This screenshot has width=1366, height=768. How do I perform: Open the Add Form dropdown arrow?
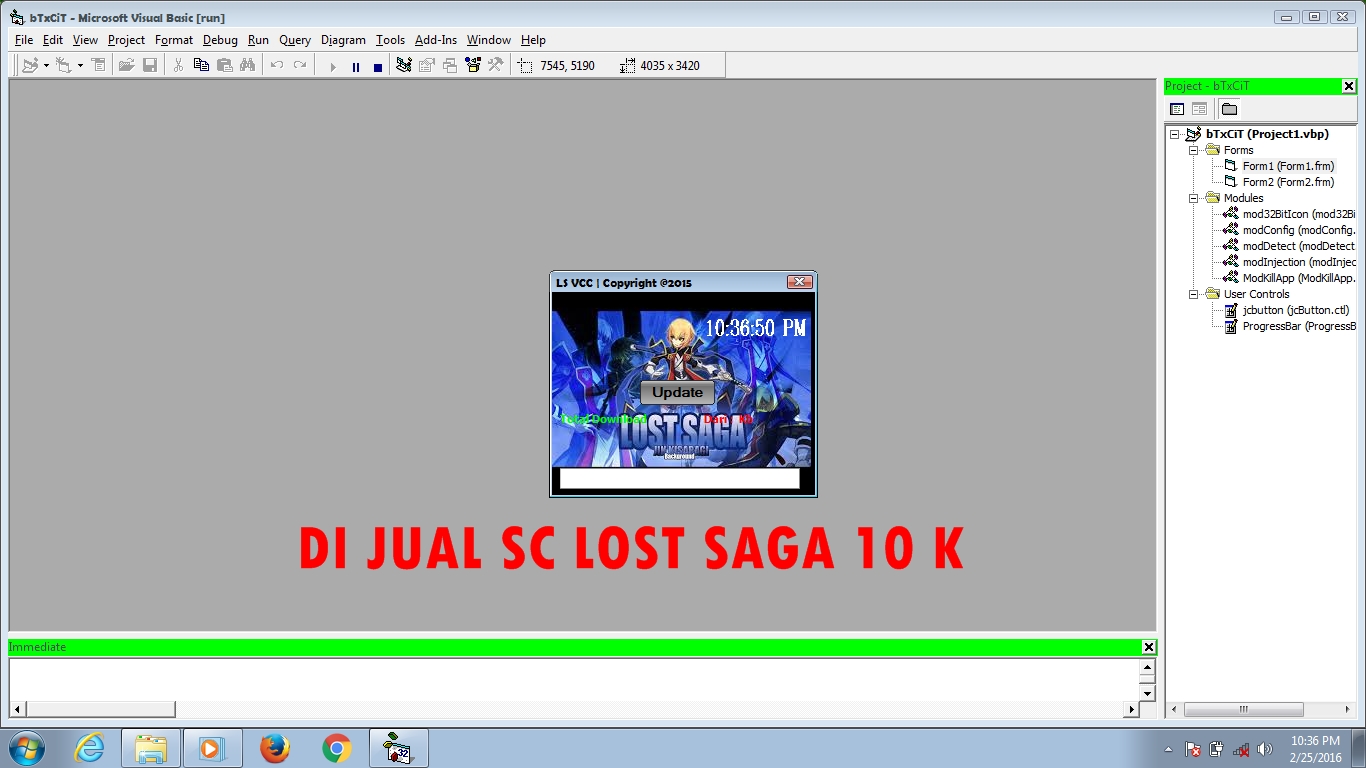point(80,66)
